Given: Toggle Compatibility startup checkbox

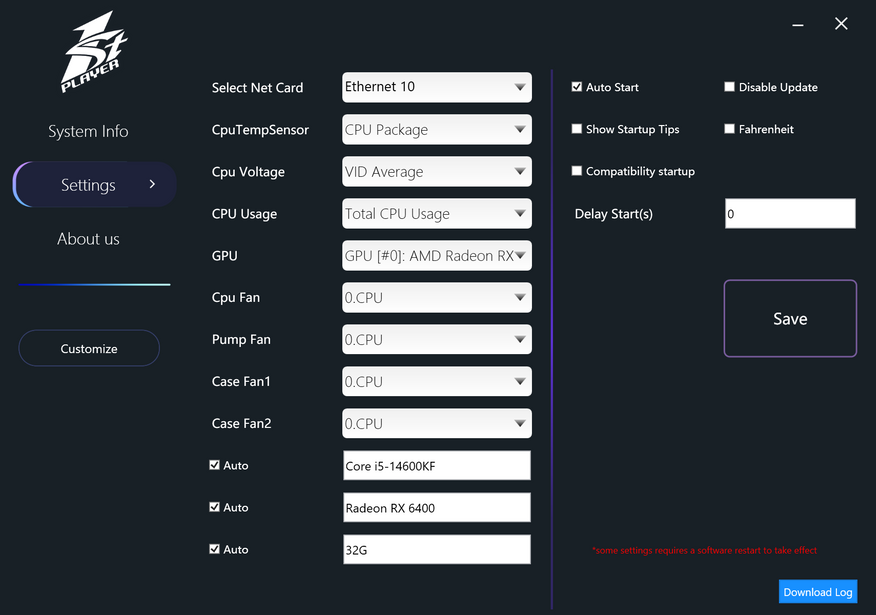Looking at the screenshot, I should [x=577, y=171].
